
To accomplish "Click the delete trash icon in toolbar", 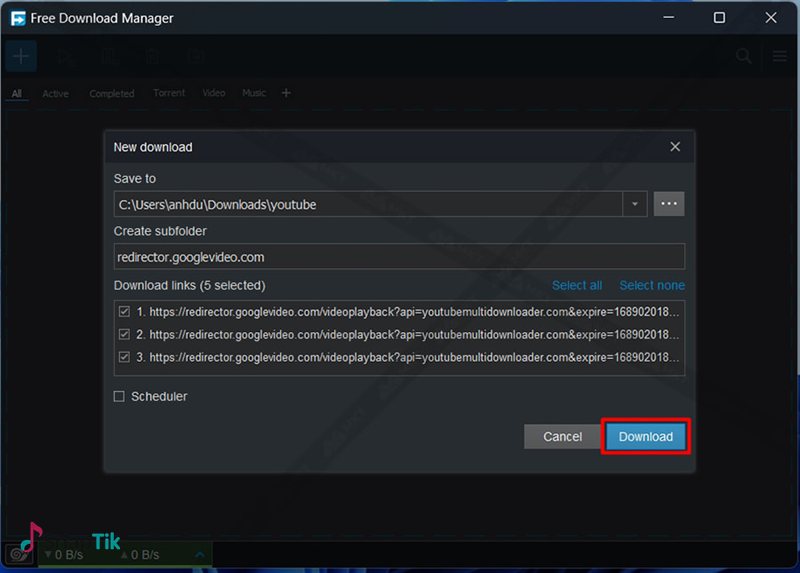I will pyautogui.click(x=152, y=57).
